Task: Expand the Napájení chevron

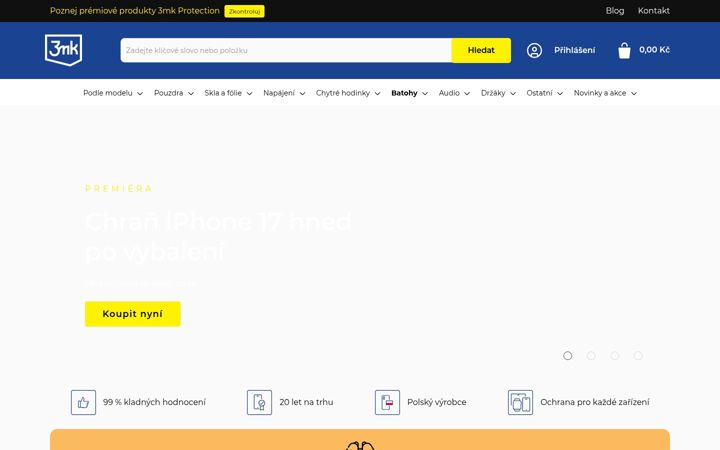Action: click(x=302, y=94)
